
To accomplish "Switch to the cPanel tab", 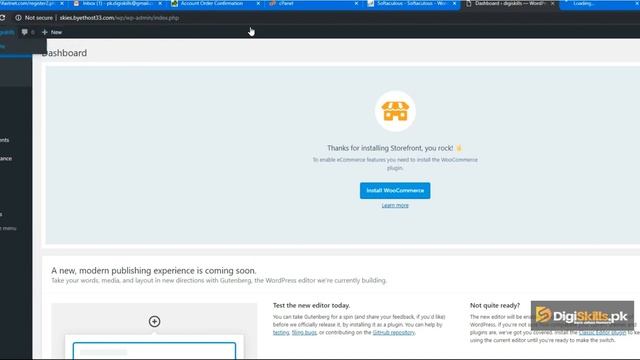I will (x=286, y=3).
